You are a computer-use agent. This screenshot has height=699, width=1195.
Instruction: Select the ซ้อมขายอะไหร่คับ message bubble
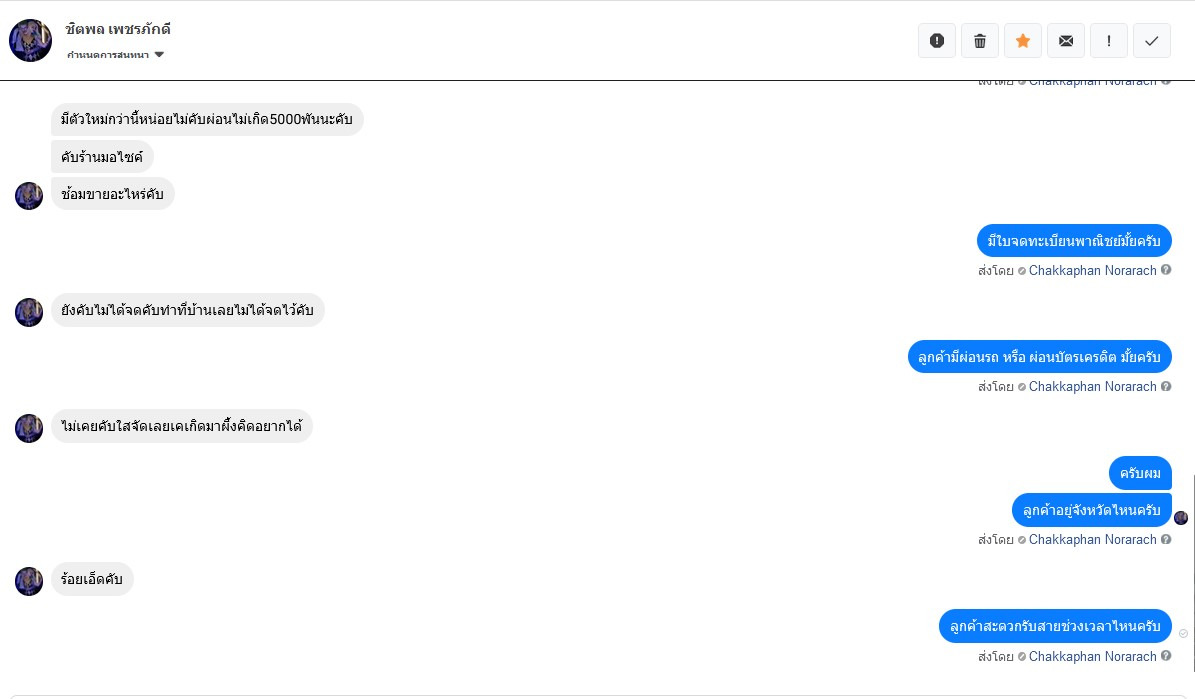point(113,194)
